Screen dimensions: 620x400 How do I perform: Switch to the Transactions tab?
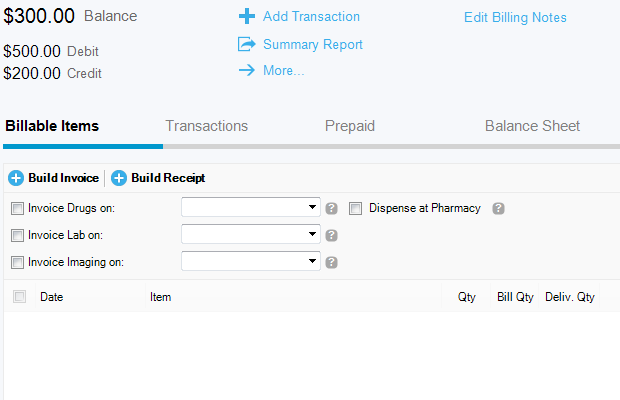[x=206, y=126]
